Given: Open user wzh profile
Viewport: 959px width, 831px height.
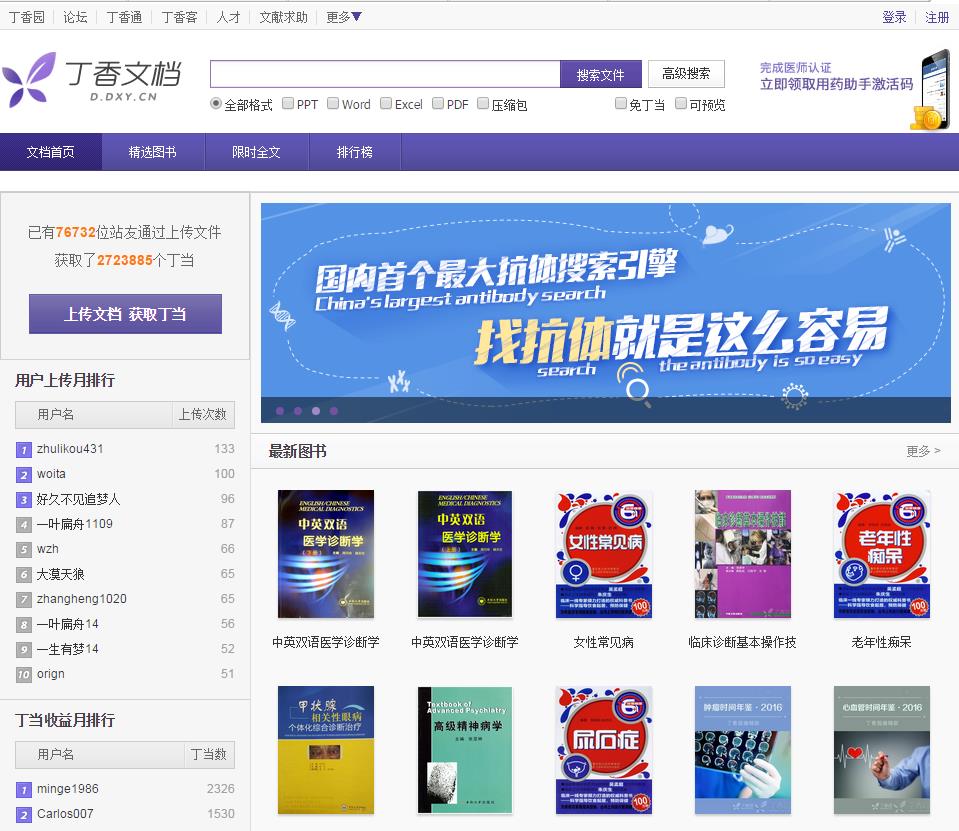Looking at the screenshot, I should pos(48,549).
